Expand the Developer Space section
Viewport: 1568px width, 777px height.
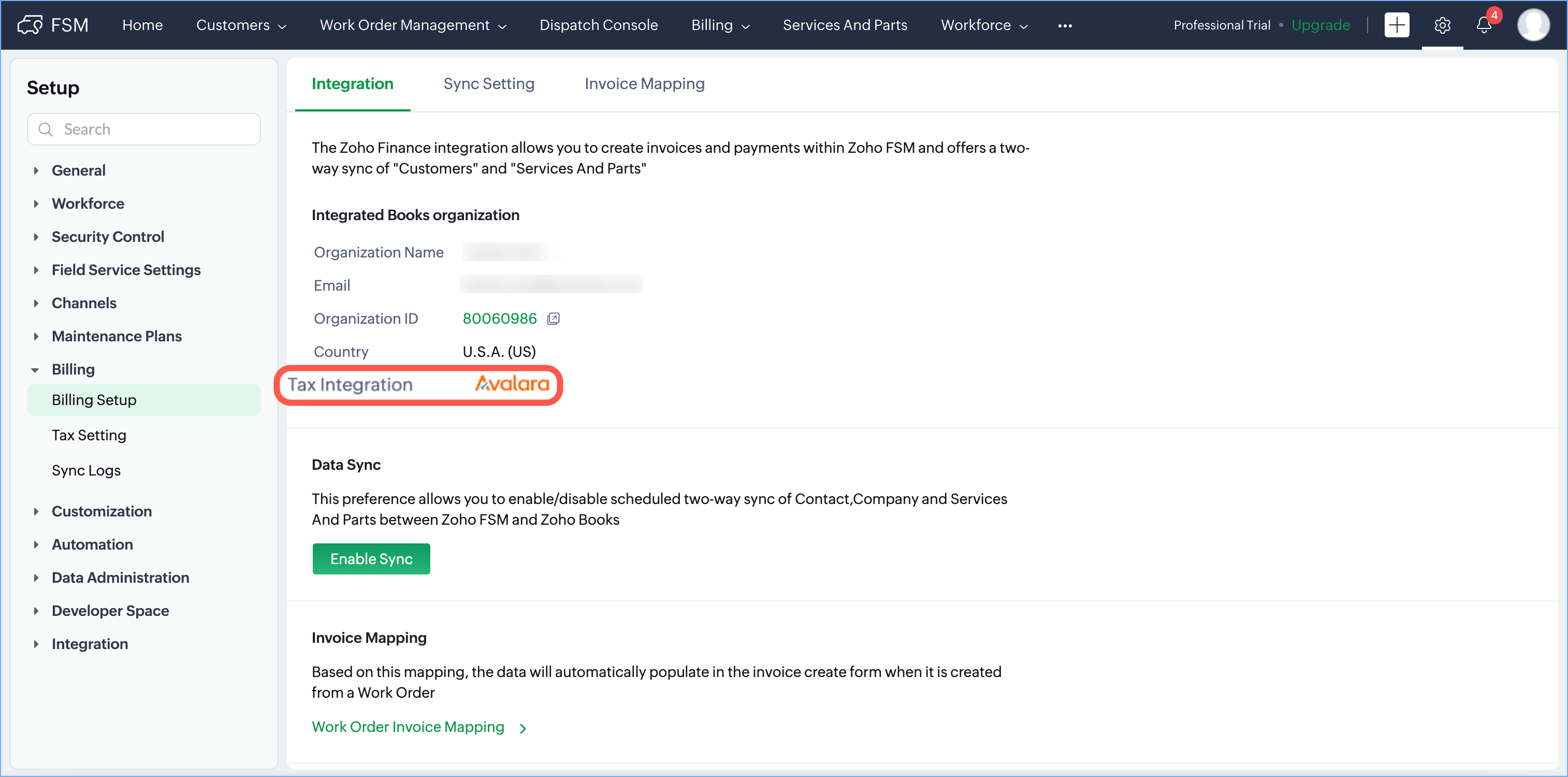(36, 611)
